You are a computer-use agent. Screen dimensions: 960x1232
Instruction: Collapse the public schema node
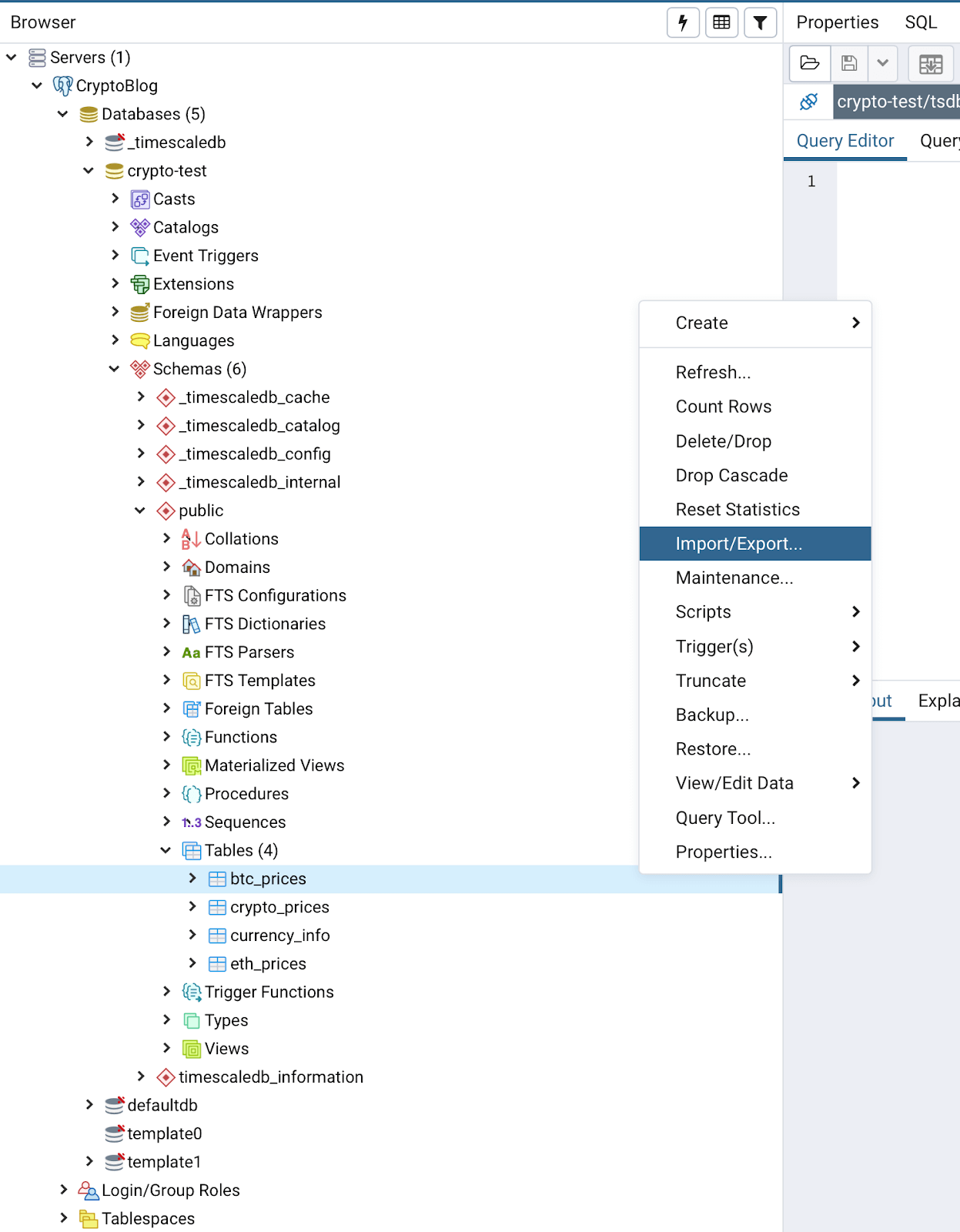(140, 511)
